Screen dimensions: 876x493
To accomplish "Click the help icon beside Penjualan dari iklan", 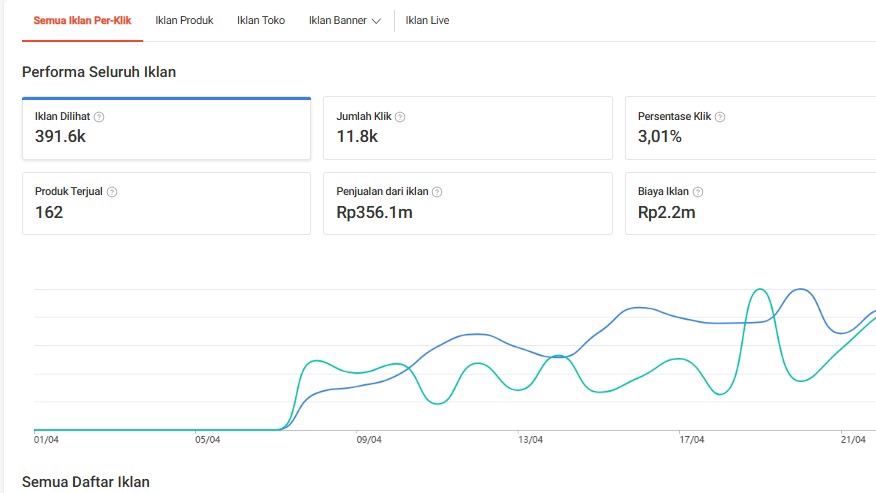I will click(x=437, y=192).
